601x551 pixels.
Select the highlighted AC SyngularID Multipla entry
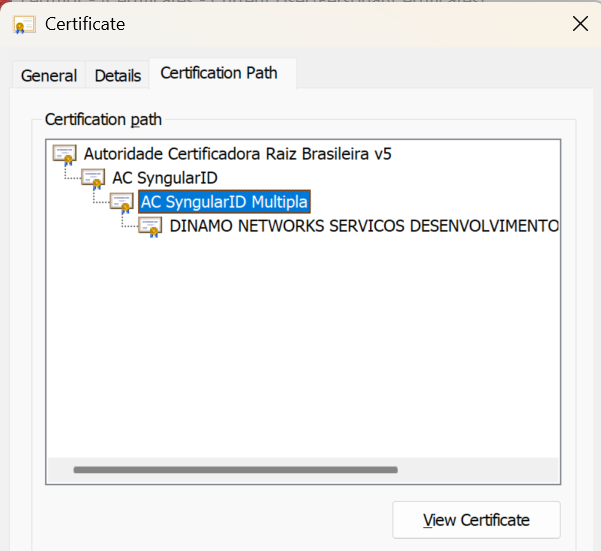pyautogui.click(x=225, y=202)
